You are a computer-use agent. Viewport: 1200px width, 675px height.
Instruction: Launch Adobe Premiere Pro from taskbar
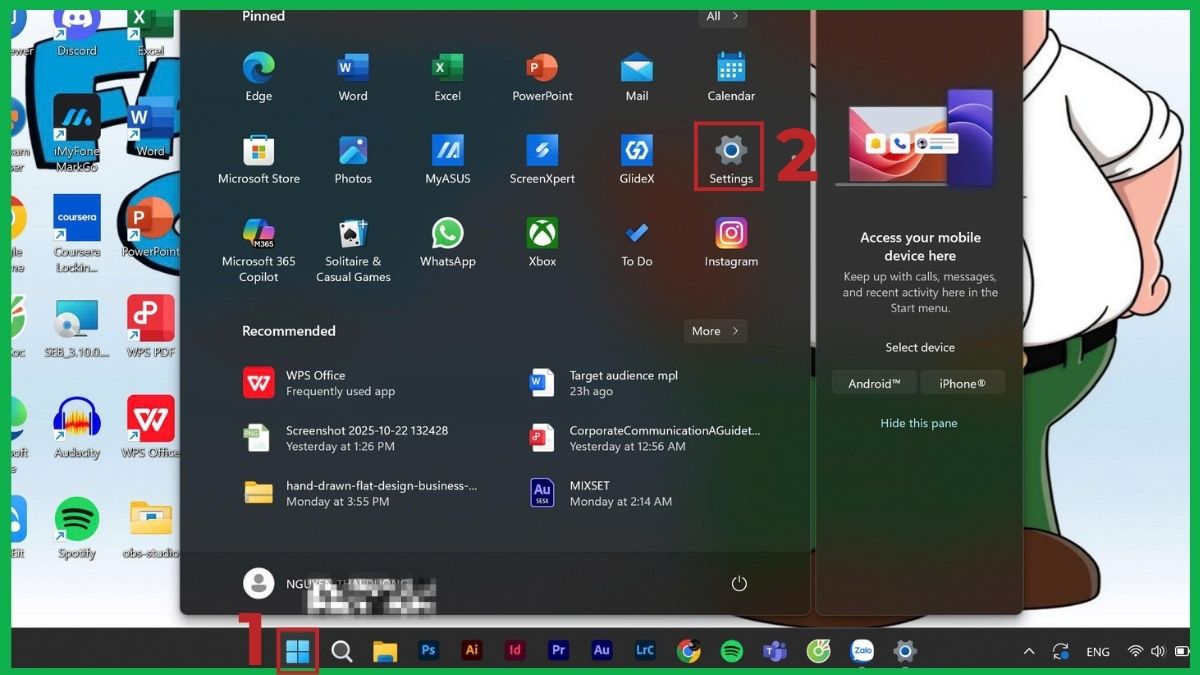[558, 650]
